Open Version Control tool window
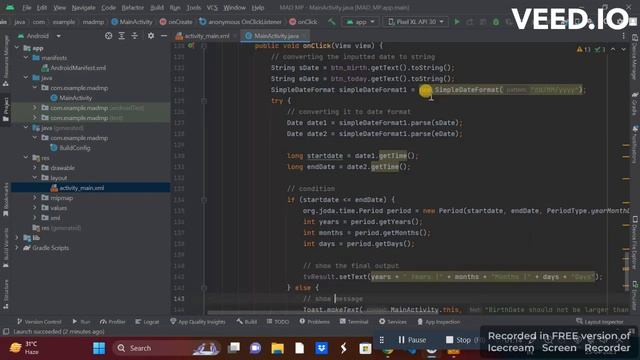The width and height of the screenshot is (640, 360). coord(39,322)
